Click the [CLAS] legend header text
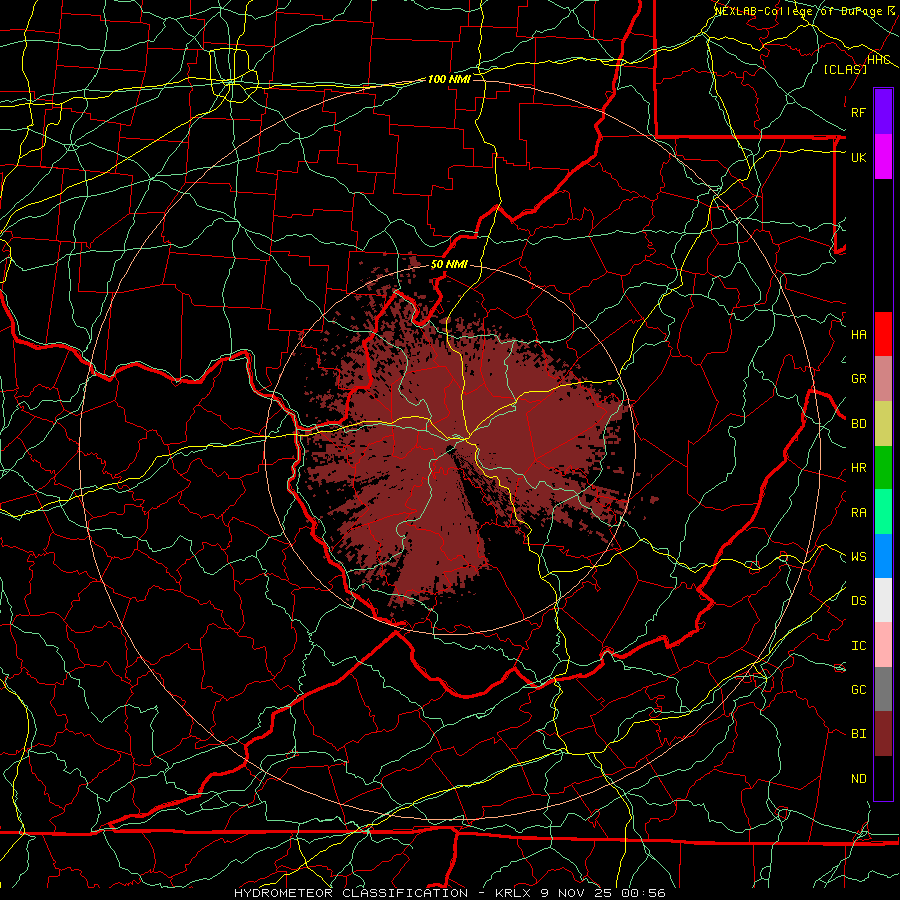This screenshot has height=900, width=900. click(x=845, y=69)
